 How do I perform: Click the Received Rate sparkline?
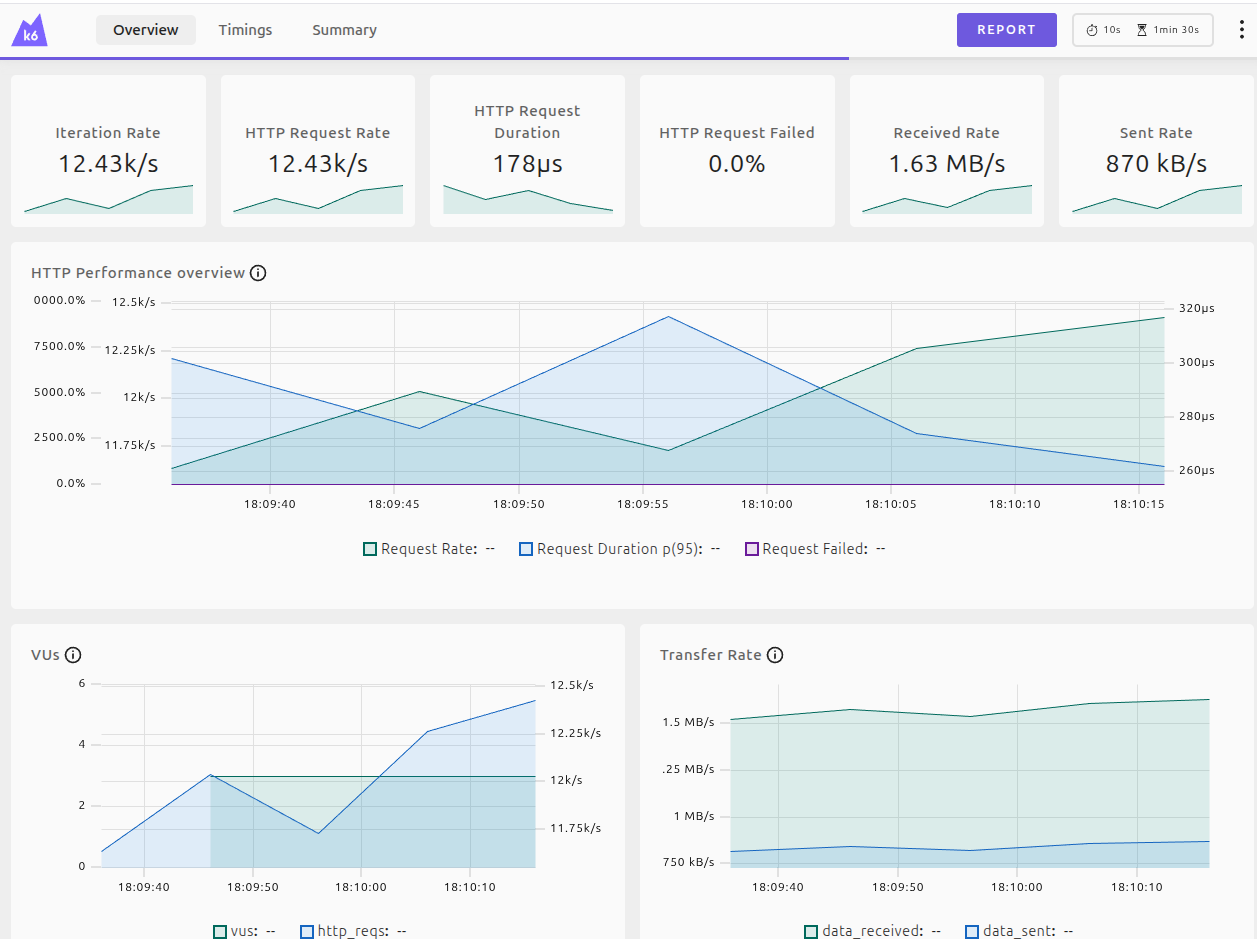coord(947,199)
